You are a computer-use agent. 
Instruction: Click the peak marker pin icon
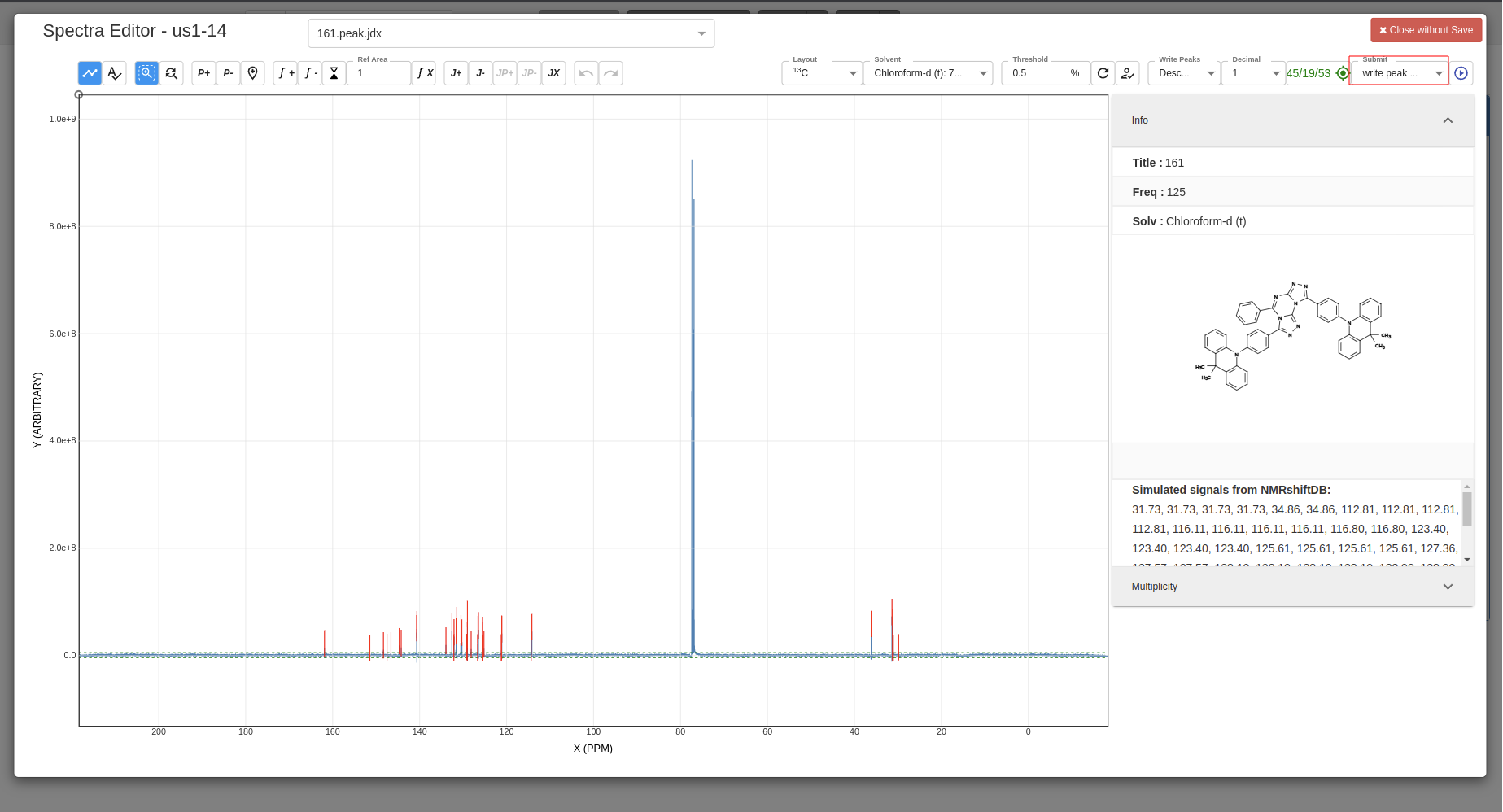tap(253, 72)
